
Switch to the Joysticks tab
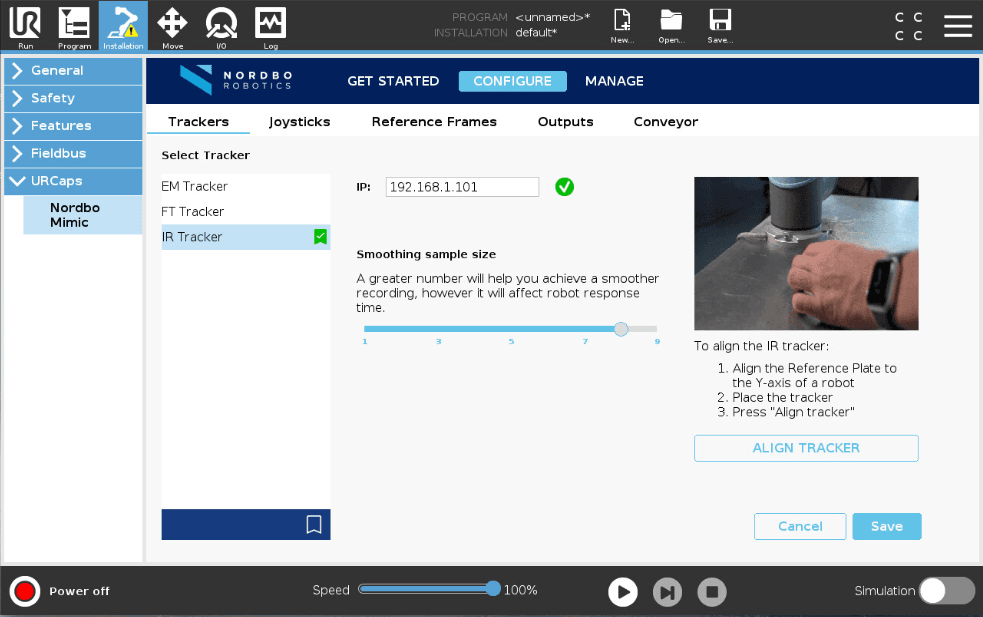(299, 122)
